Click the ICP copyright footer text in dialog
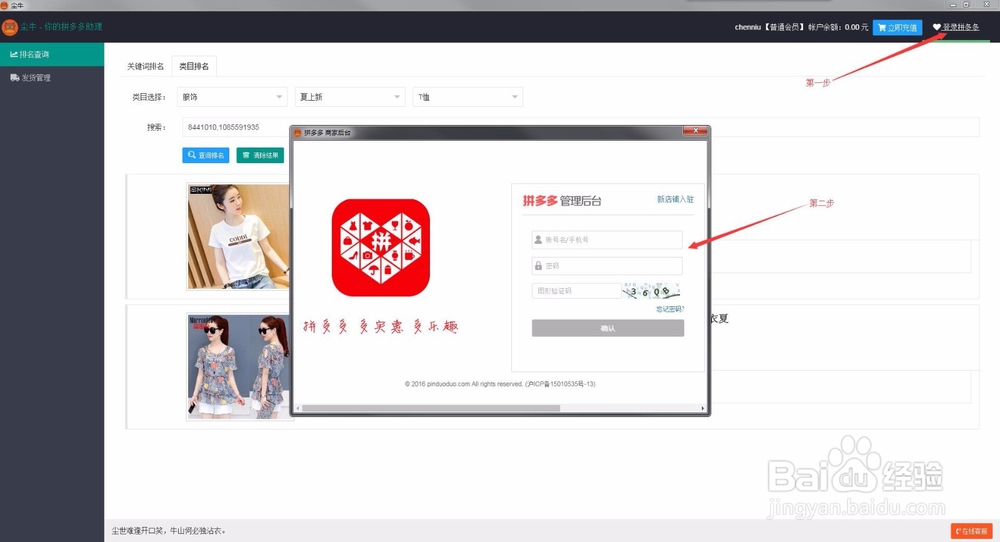 click(x=500, y=384)
